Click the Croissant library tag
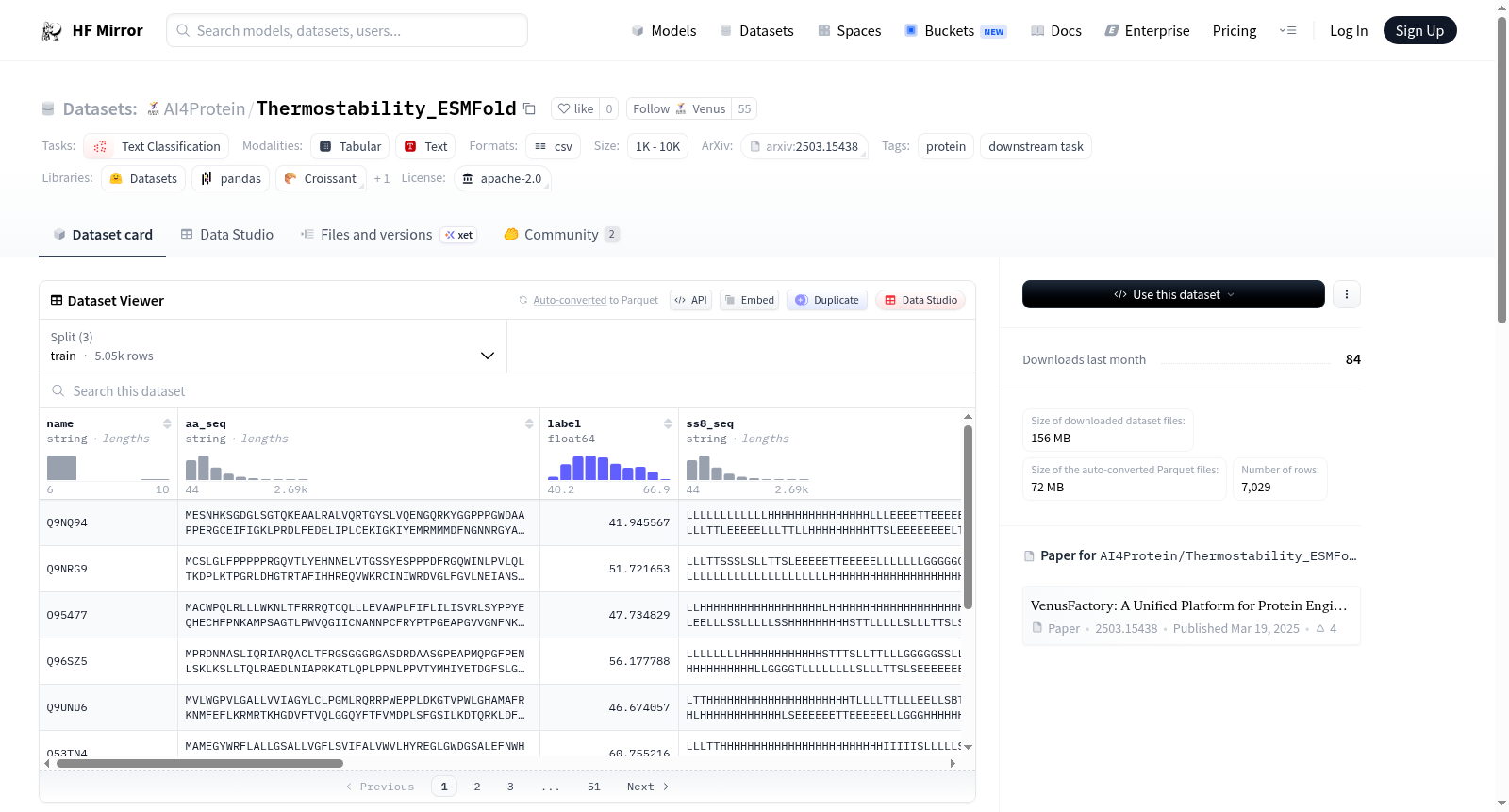Image resolution: width=1509 pixels, height=812 pixels. point(321,179)
